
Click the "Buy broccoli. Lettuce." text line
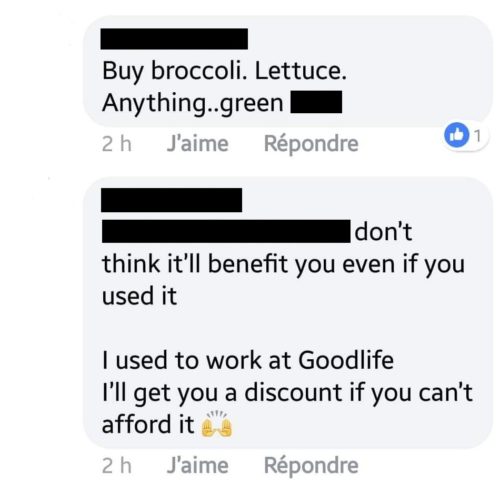(224, 71)
